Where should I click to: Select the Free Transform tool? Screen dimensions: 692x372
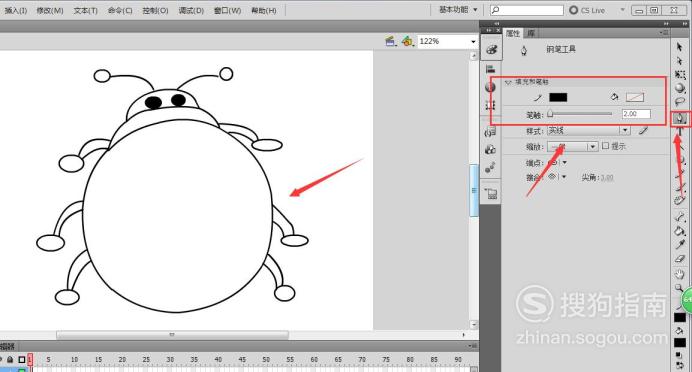[680, 75]
